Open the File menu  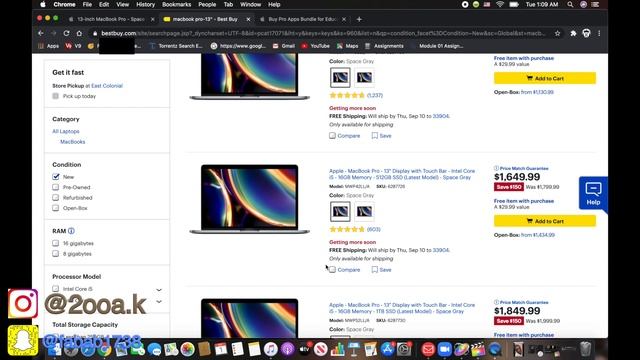87,4
